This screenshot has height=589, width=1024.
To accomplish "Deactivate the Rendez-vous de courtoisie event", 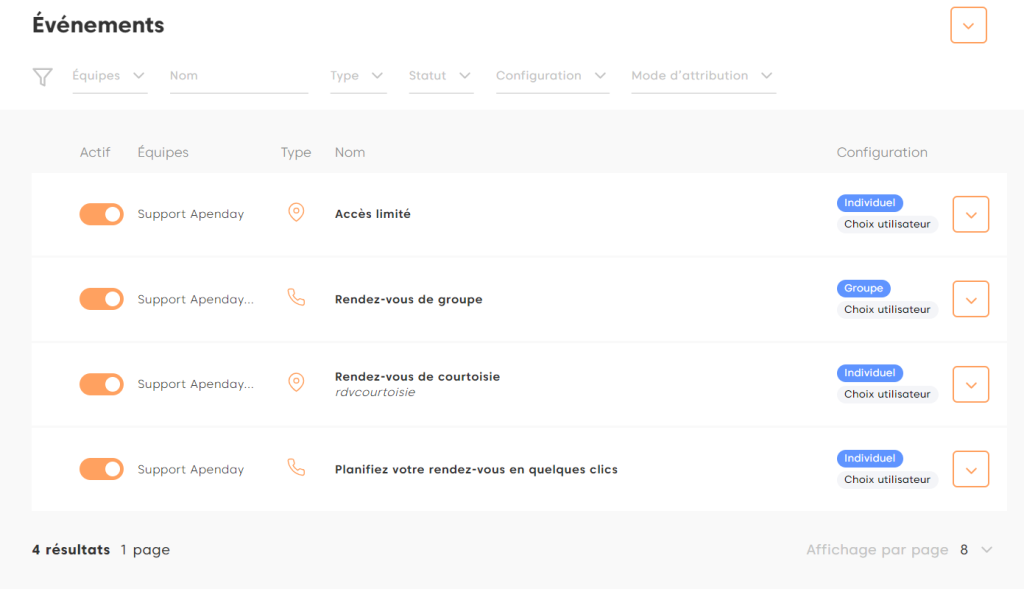I will [101, 384].
